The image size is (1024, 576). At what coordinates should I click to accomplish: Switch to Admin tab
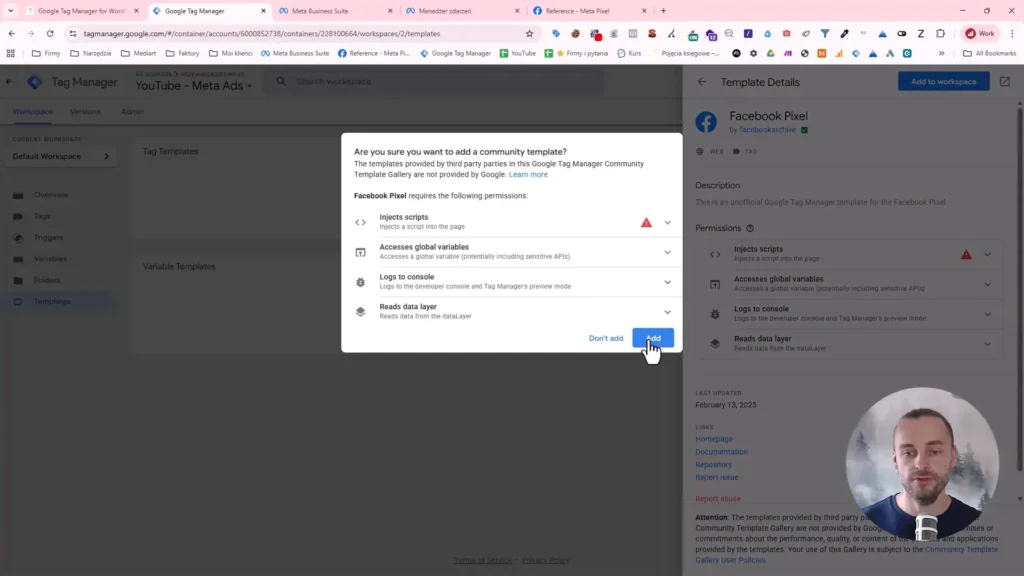(x=132, y=112)
